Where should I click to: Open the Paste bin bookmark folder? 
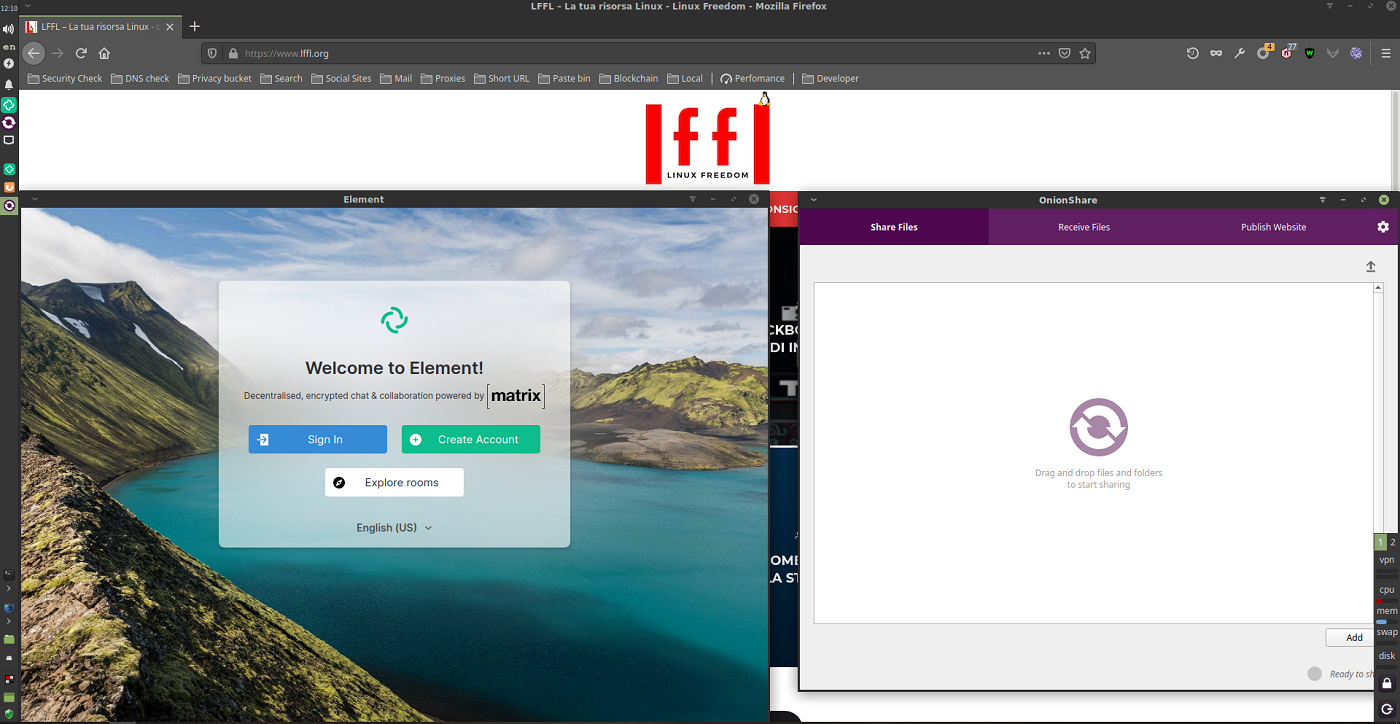click(564, 78)
